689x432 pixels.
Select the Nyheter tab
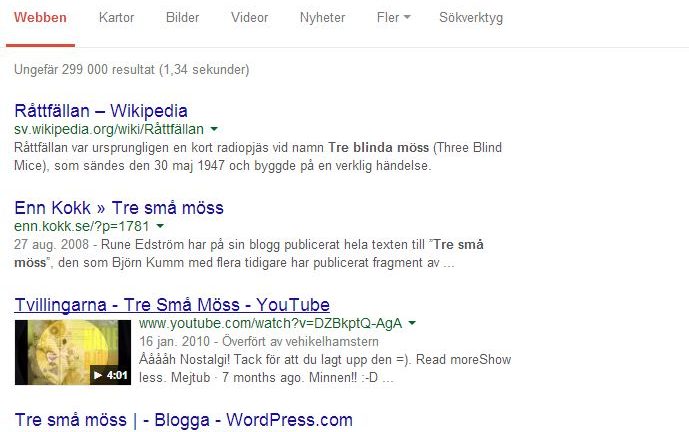(x=323, y=18)
